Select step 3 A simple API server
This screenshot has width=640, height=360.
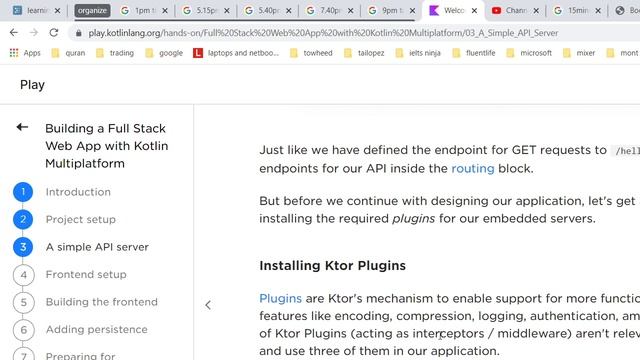pos(81,247)
